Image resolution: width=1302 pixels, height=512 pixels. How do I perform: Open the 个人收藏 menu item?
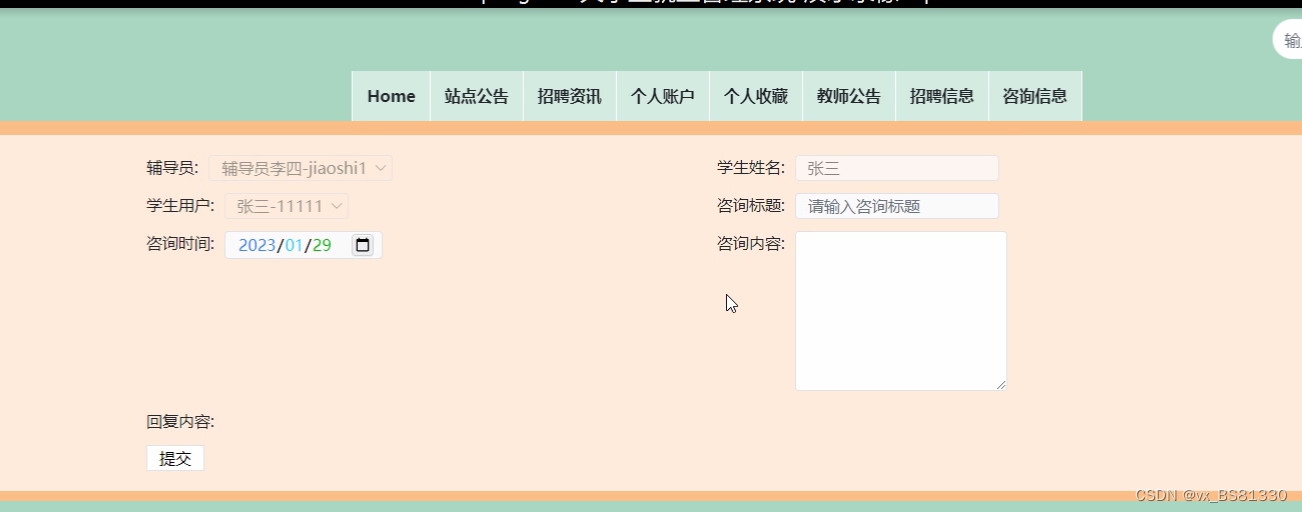point(756,96)
